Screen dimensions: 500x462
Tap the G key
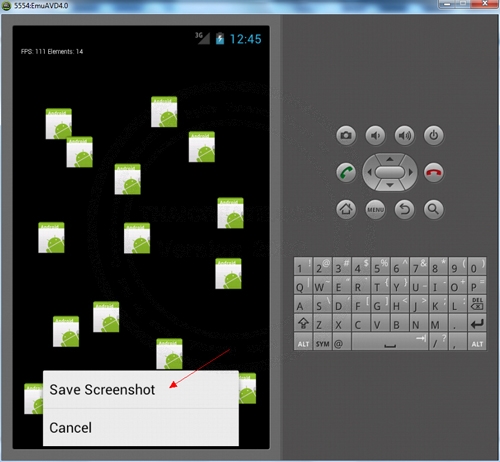380,304
